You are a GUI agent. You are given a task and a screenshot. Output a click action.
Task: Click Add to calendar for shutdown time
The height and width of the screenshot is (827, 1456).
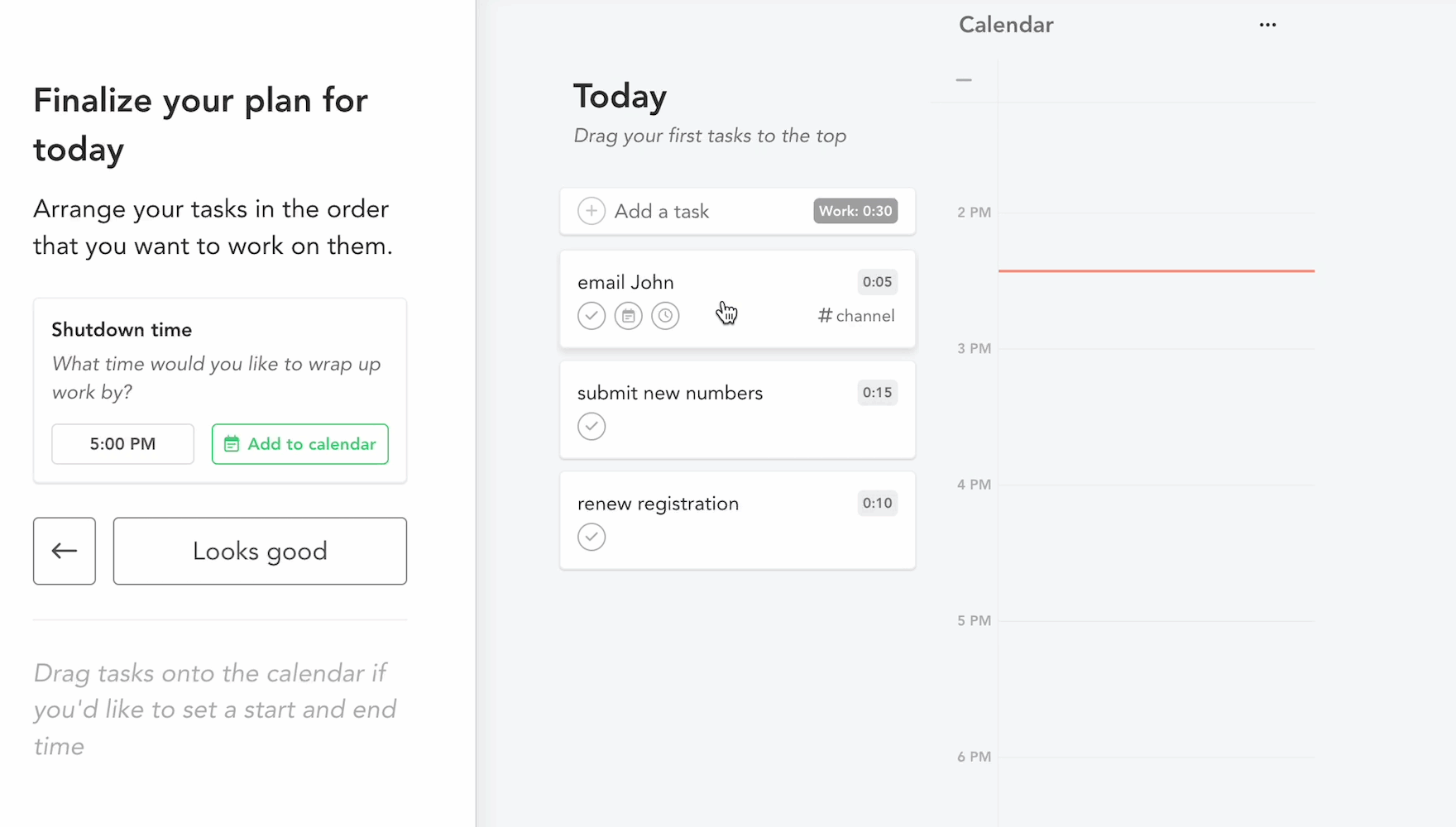coord(299,444)
